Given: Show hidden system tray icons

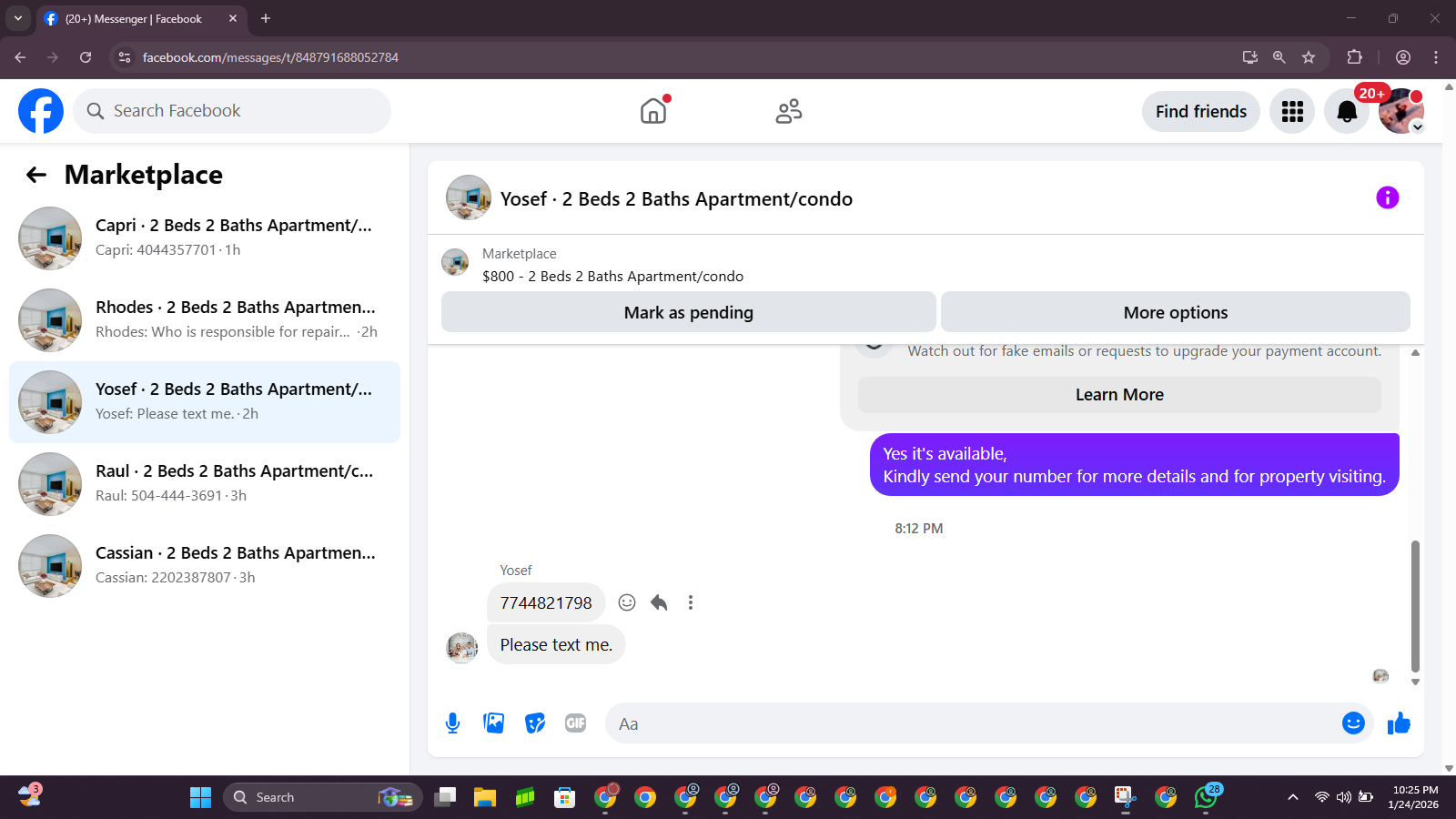Looking at the screenshot, I should point(1292,797).
